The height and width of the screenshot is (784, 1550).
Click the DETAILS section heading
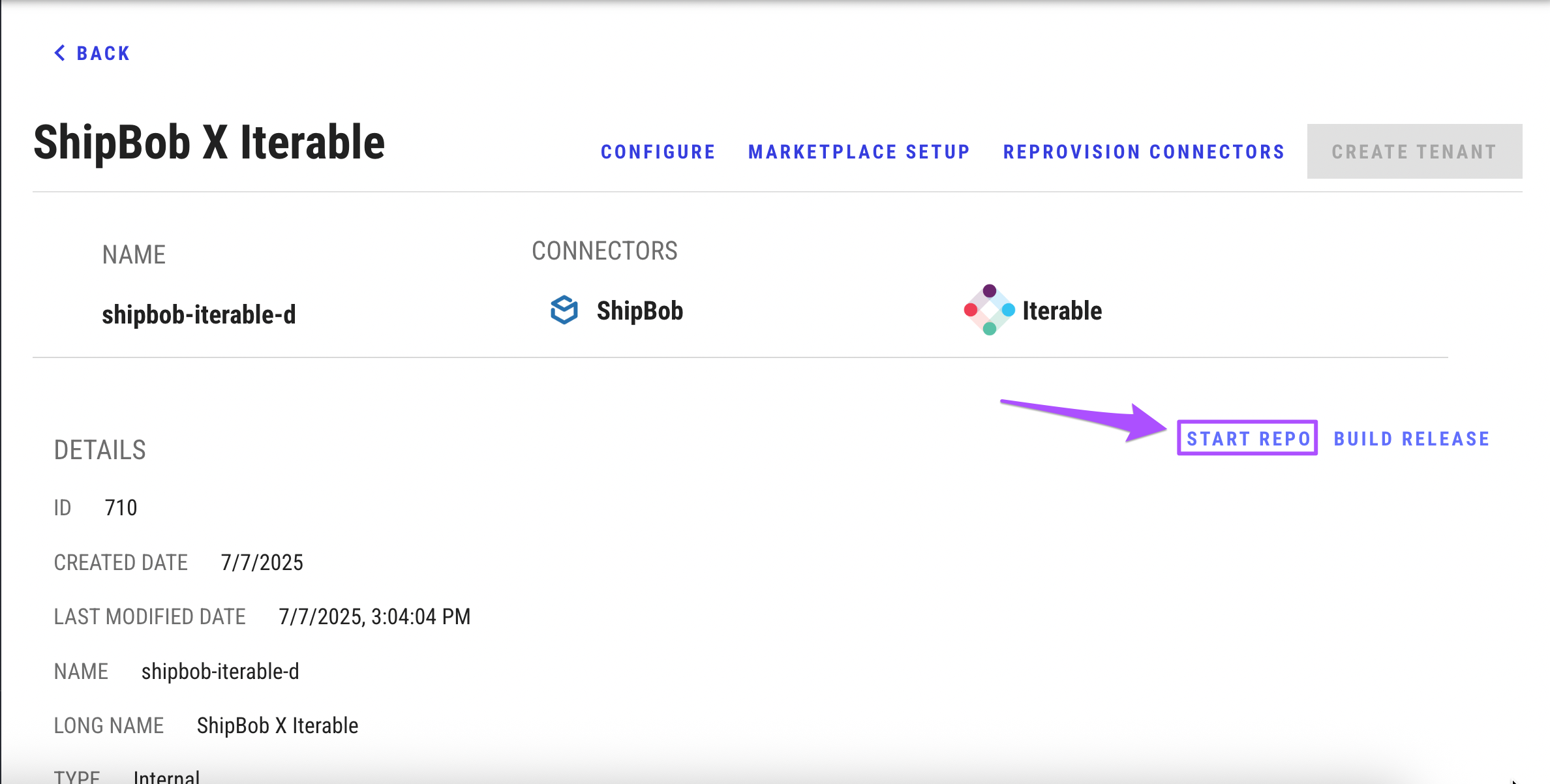[100, 450]
